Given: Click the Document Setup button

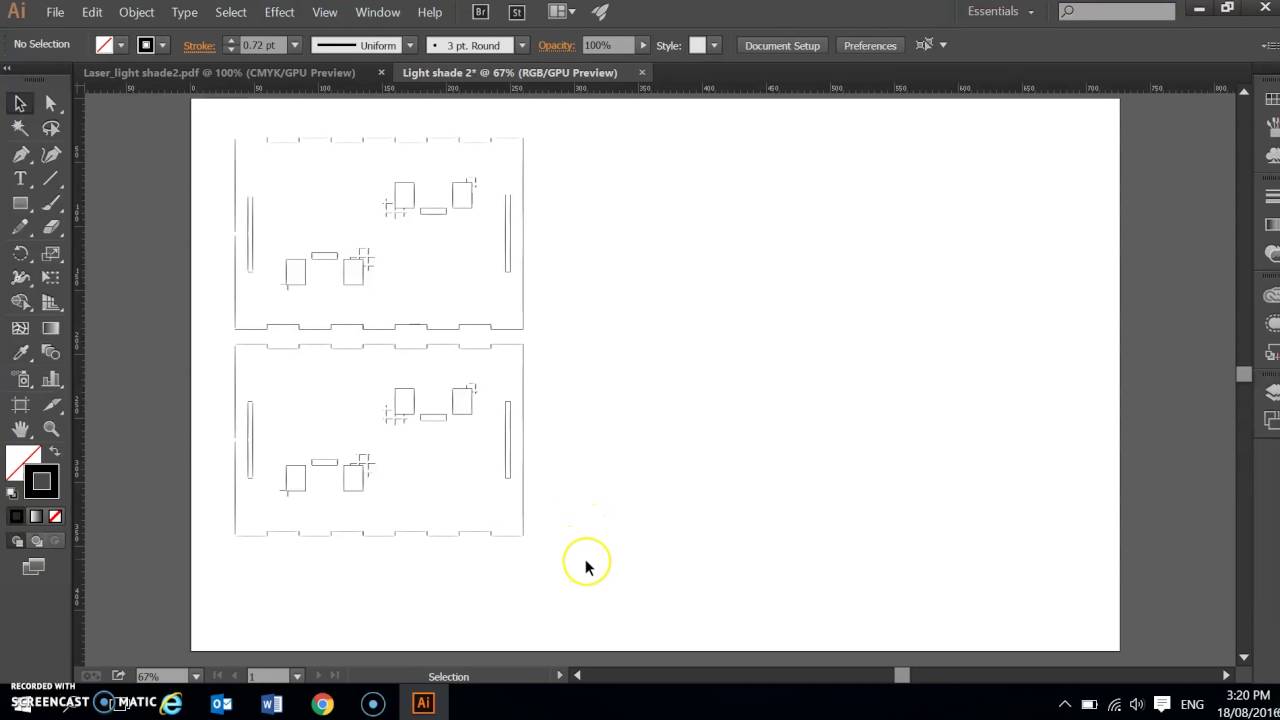Looking at the screenshot, I should [782, 45].
